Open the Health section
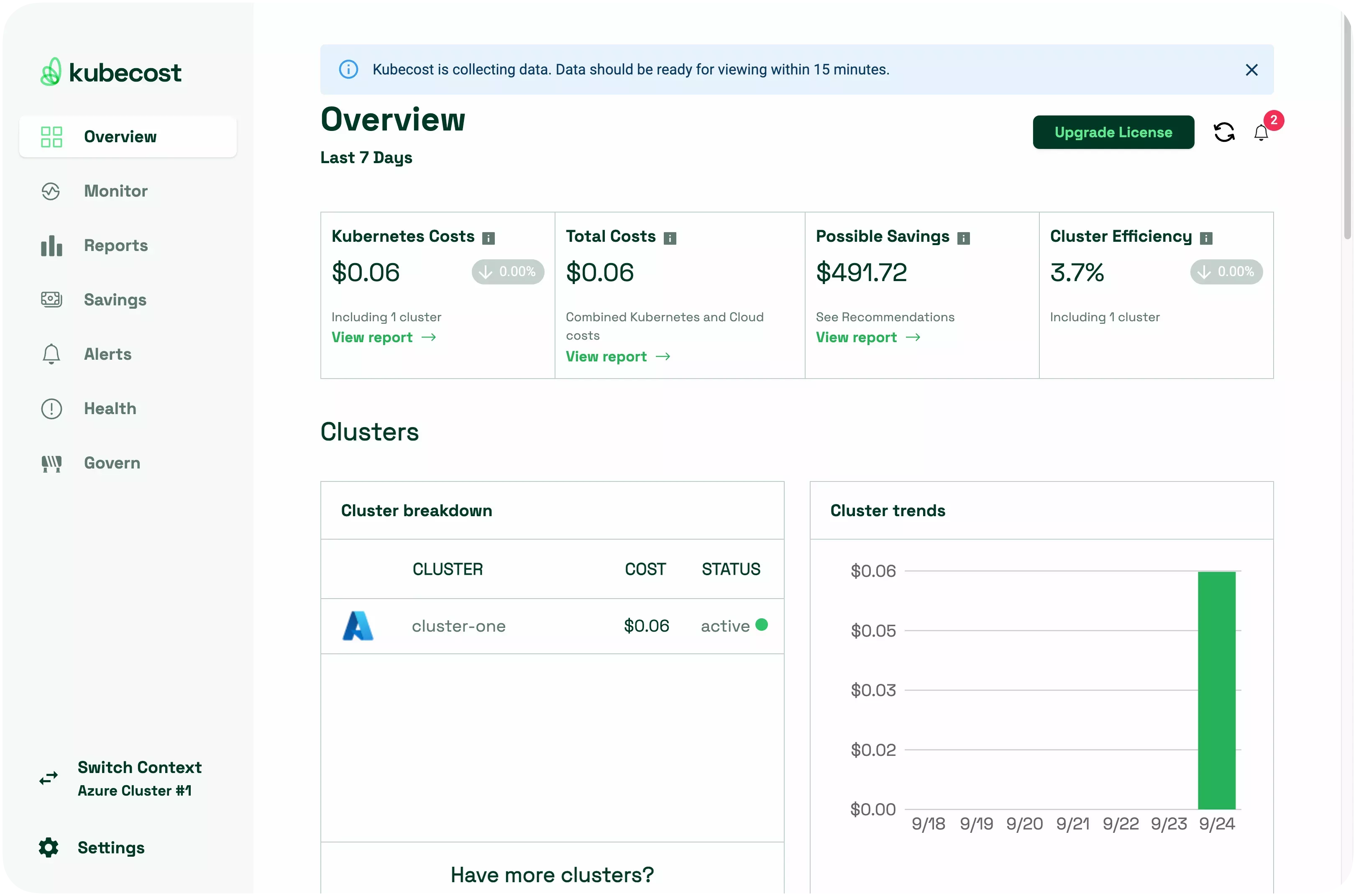The image size is (1356, 896). point(110,408)
